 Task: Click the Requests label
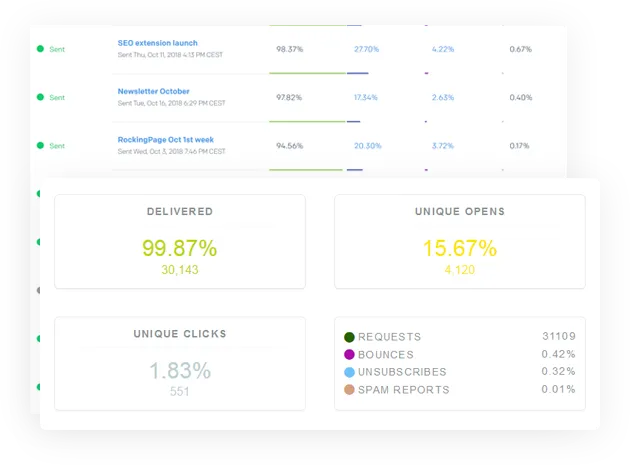click(x=389, y=337)
